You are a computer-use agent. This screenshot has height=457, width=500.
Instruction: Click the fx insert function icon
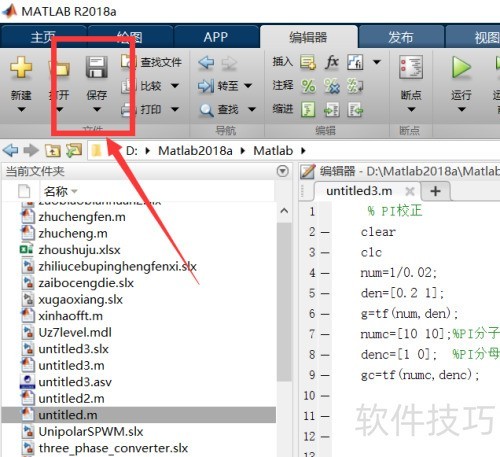(x=332, y=62)
